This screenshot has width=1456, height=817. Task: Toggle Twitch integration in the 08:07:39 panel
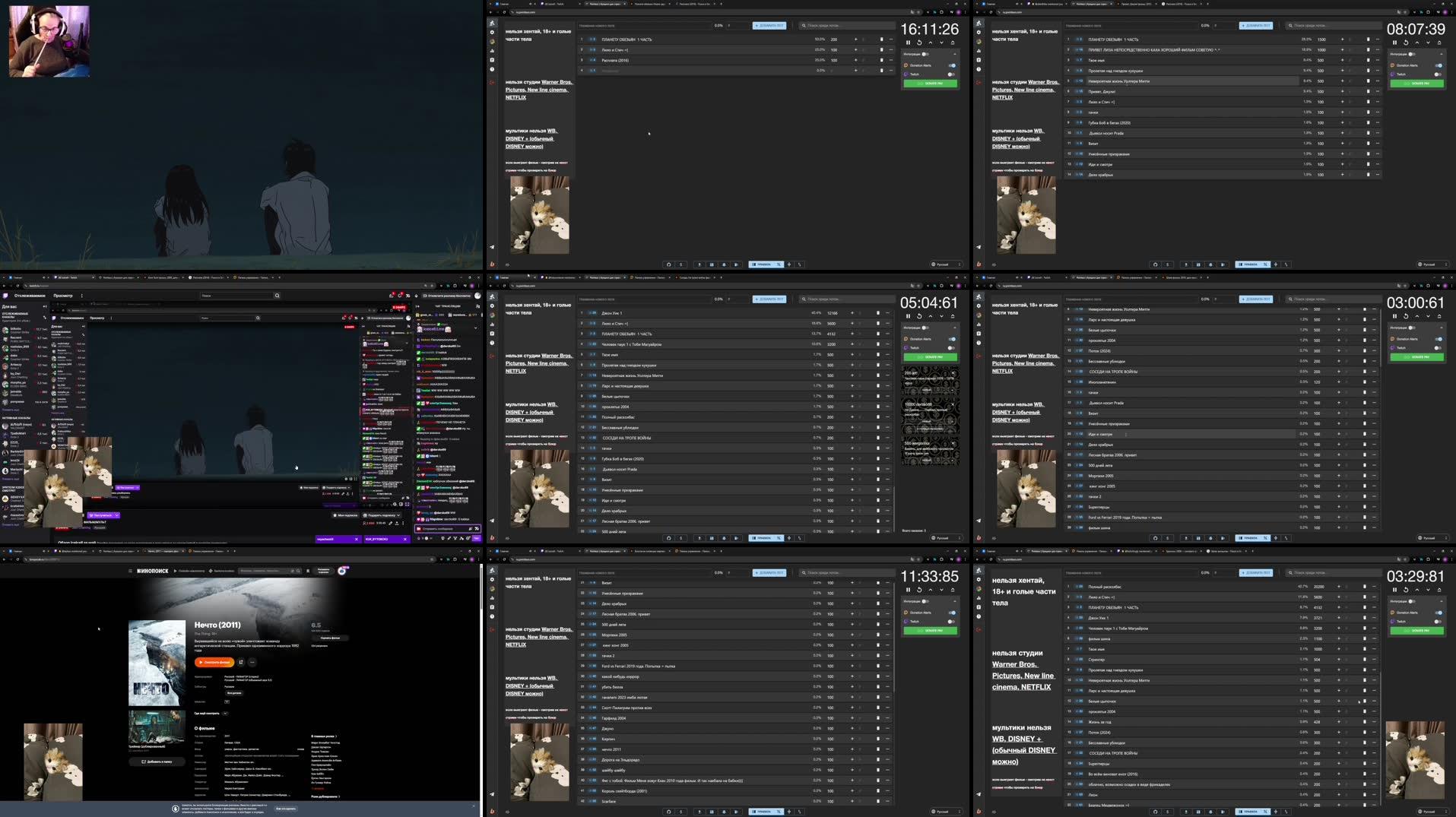pyautogui.click(x=1438, y=74)
